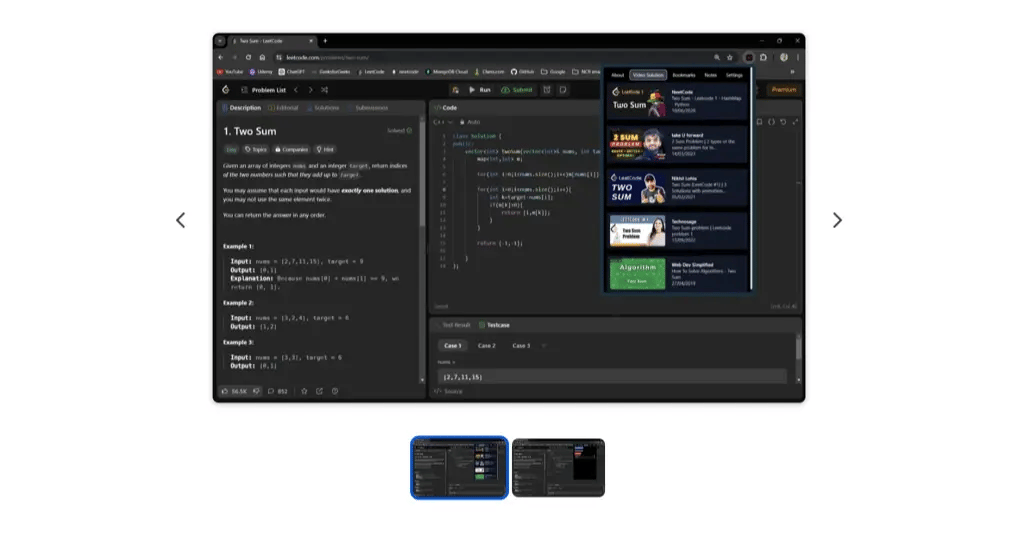The width and height of the screenshot is (1016, 535).
Task: Open the Notes tab in popup
Action: (711, 75)
